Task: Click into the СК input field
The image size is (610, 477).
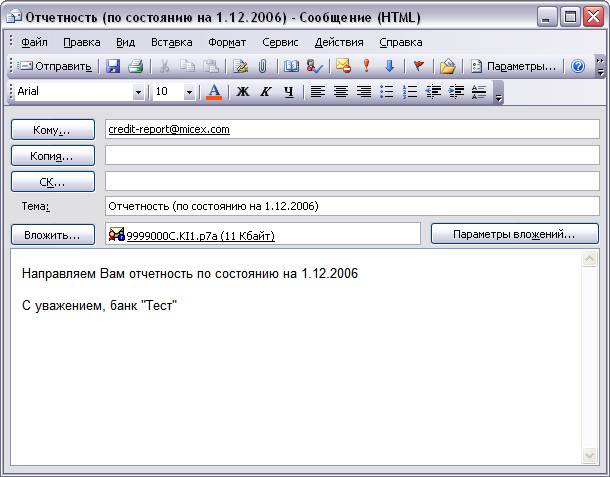Action: tap(352, 181)
